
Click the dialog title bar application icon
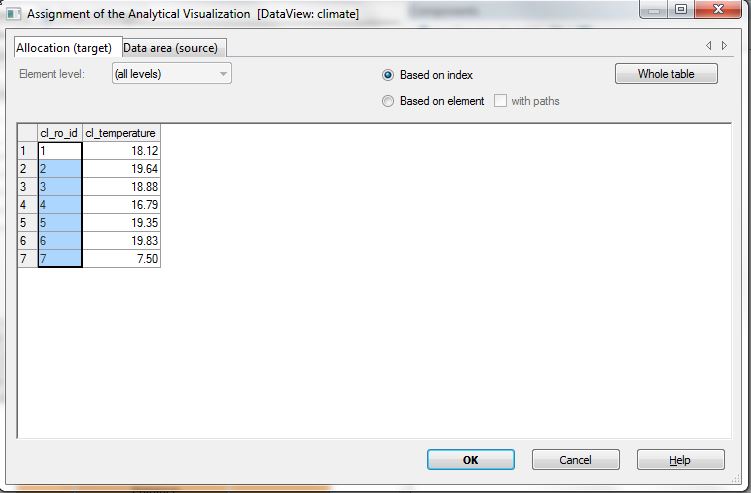(x=13, y=13)
